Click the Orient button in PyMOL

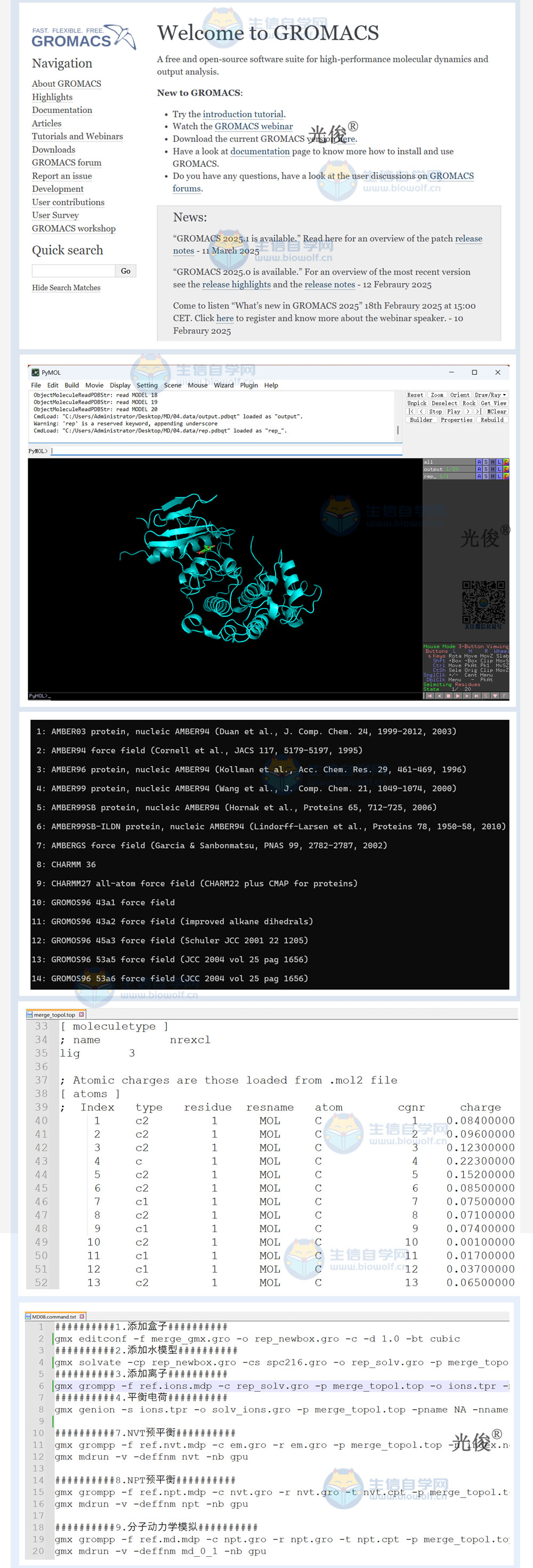coord(459,395)
